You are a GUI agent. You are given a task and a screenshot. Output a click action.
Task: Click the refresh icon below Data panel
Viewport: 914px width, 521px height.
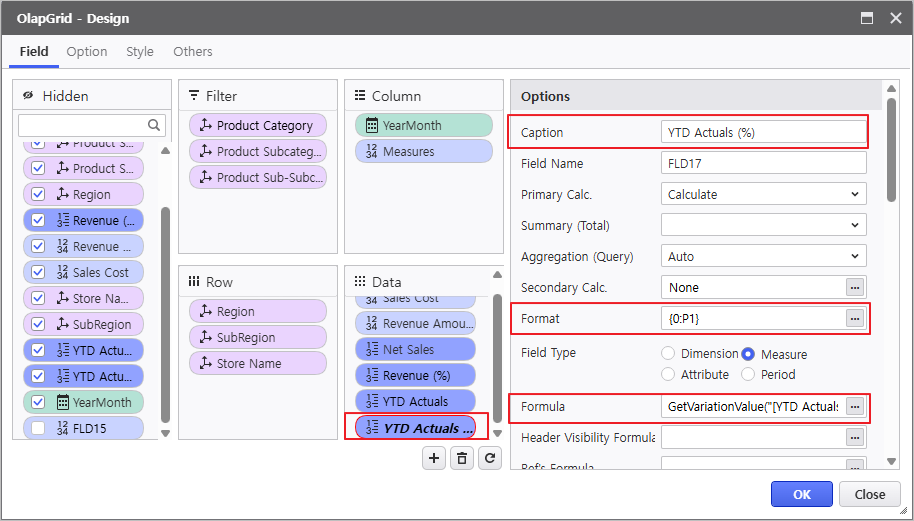[x=489, y=458]
